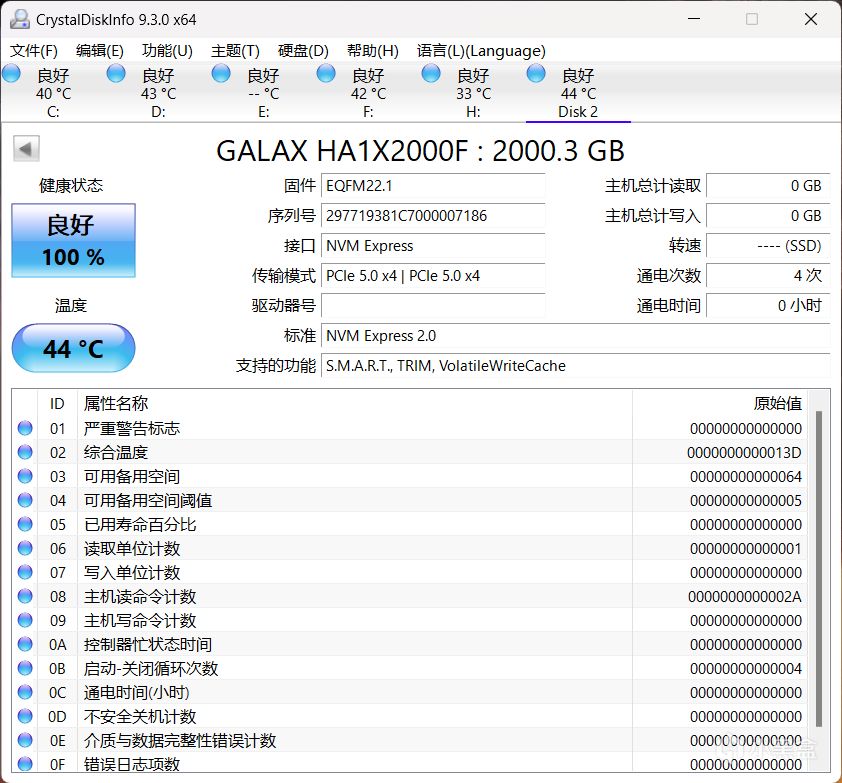Click status orb of attribute 03 可用备用空间
This screenshot has width=842, height=783.
(25, 476)
